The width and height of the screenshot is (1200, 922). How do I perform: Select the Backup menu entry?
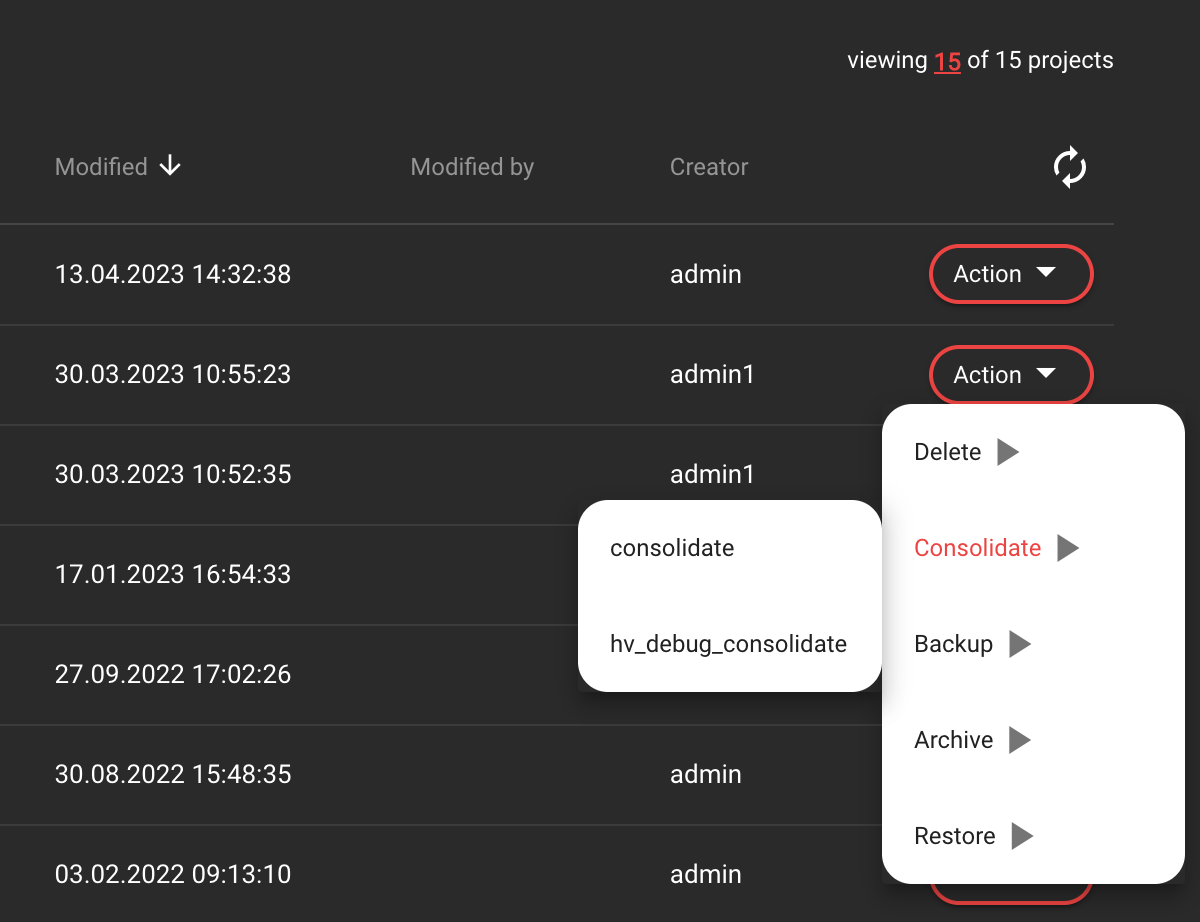(953, 644)
